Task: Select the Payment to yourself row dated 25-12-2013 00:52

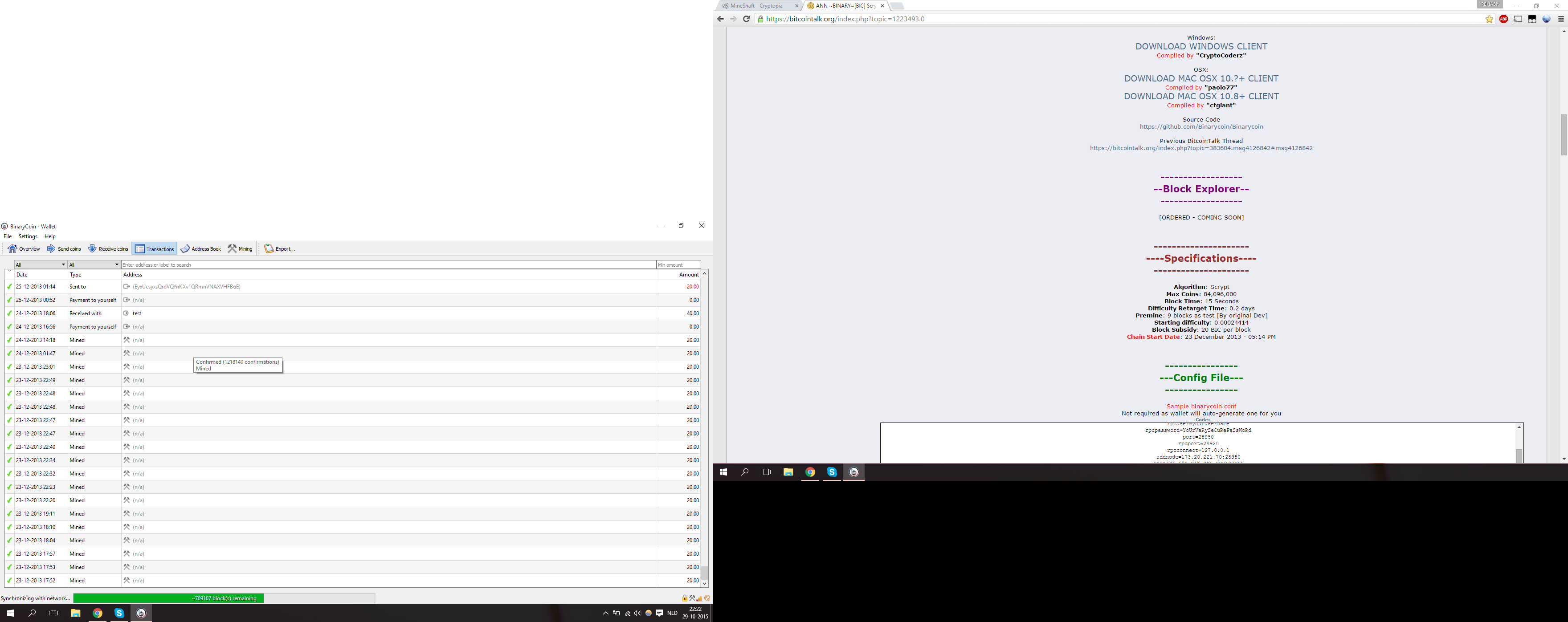Action: tap(352, 300)
